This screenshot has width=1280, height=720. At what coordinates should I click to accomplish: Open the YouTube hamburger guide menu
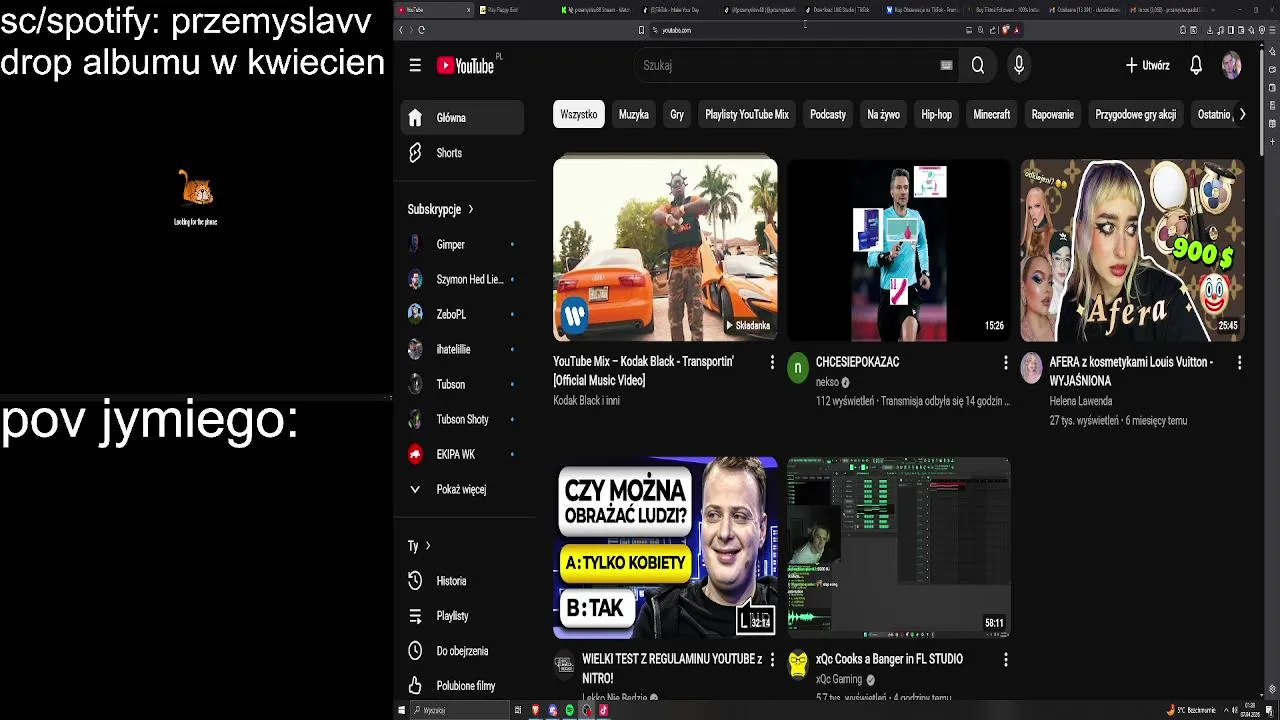click(415, 65)
